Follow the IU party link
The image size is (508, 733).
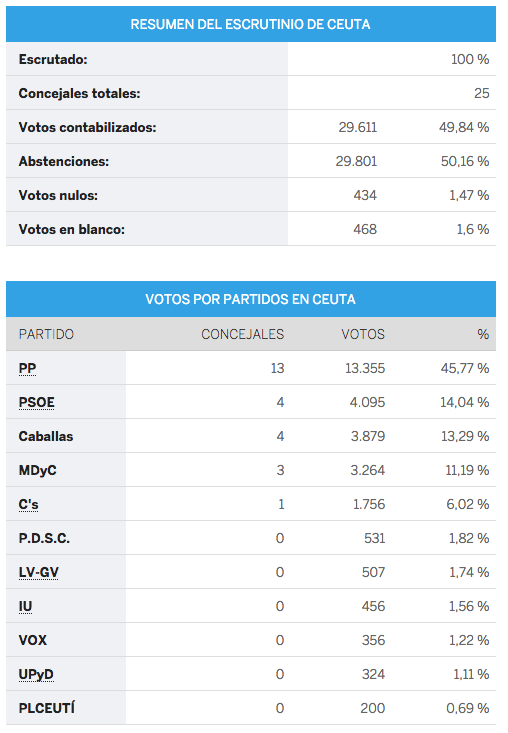point(25,606)
